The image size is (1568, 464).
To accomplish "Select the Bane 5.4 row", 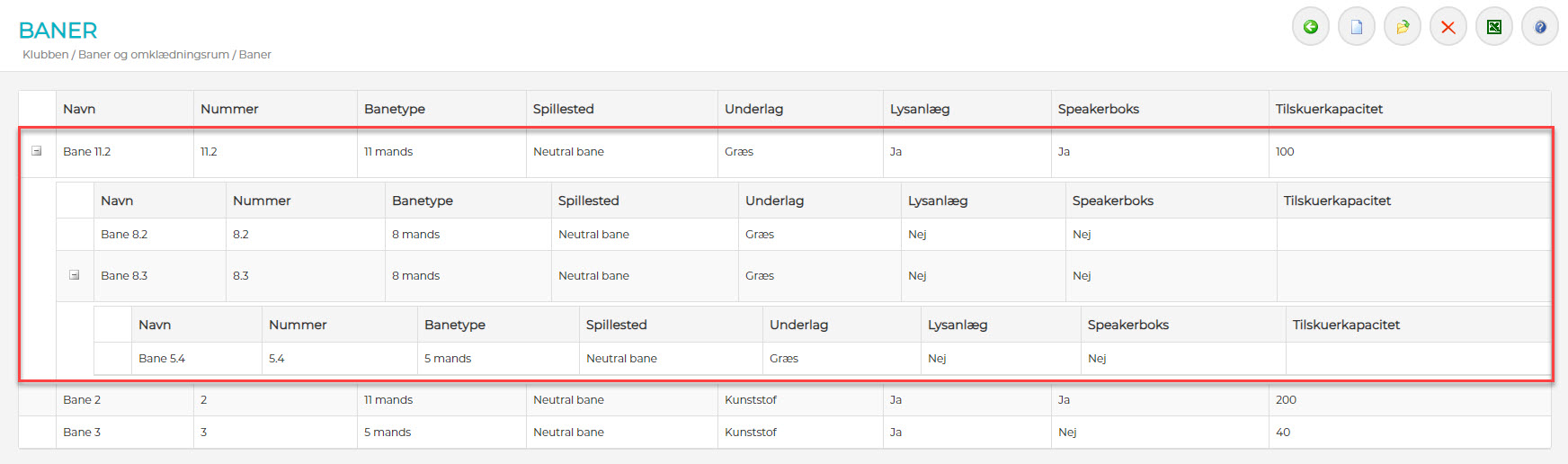I will click(x=162, y=359).
